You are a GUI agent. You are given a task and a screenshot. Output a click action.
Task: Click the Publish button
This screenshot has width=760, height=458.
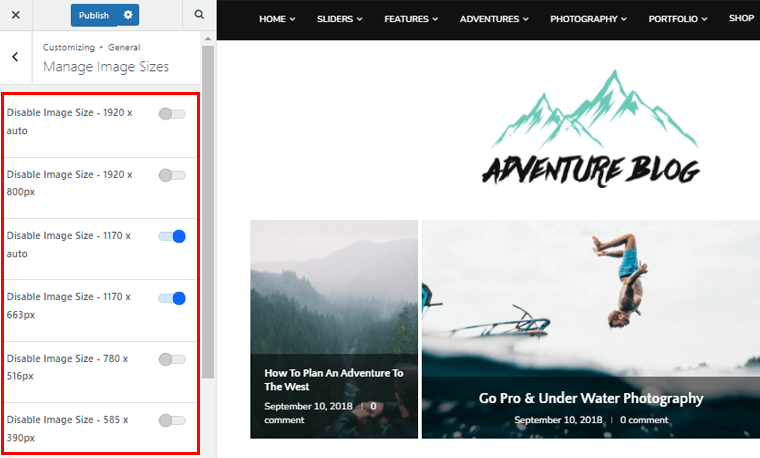(94, 15)
